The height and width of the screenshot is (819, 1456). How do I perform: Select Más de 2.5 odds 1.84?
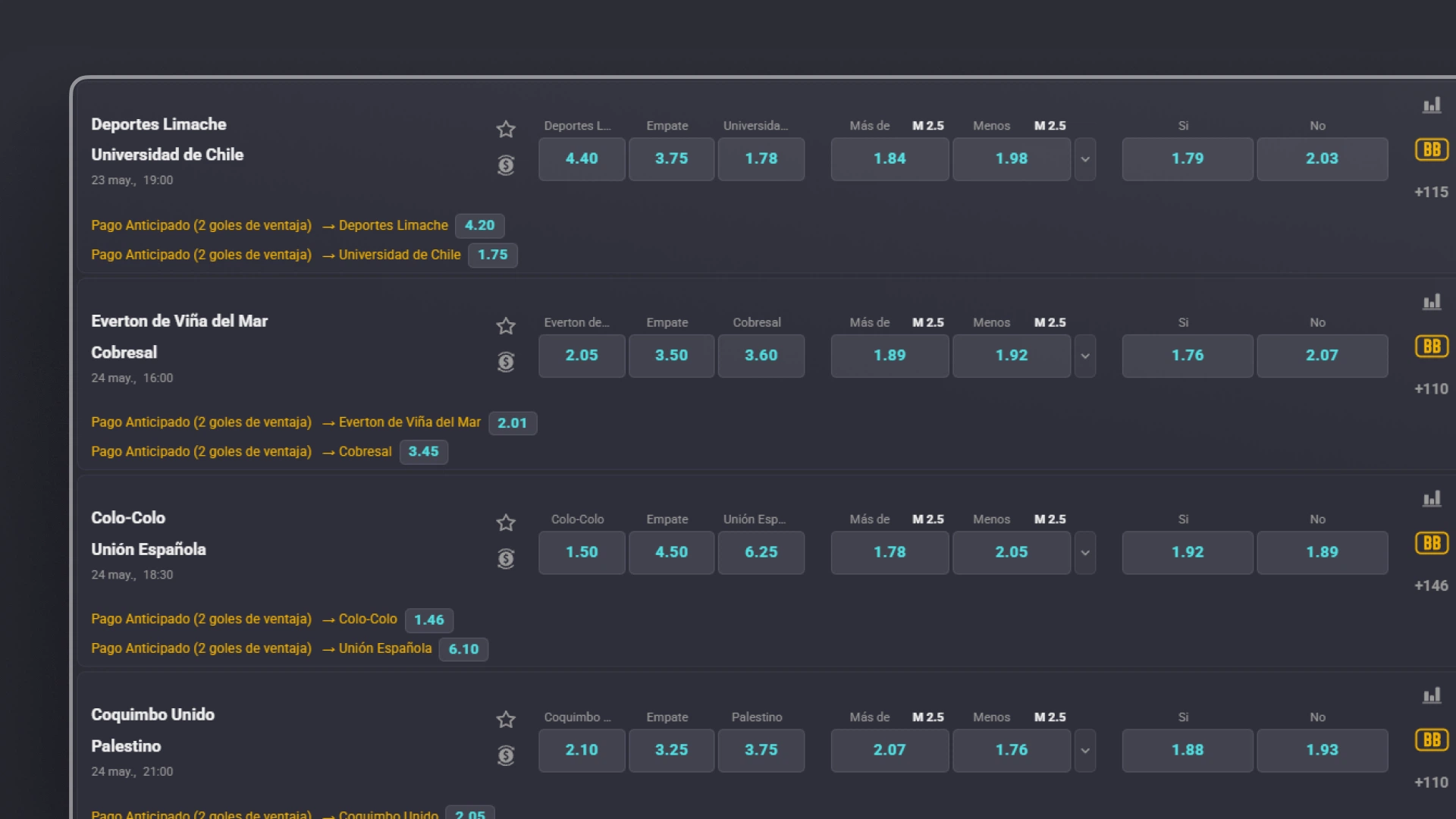pos(890,159)
